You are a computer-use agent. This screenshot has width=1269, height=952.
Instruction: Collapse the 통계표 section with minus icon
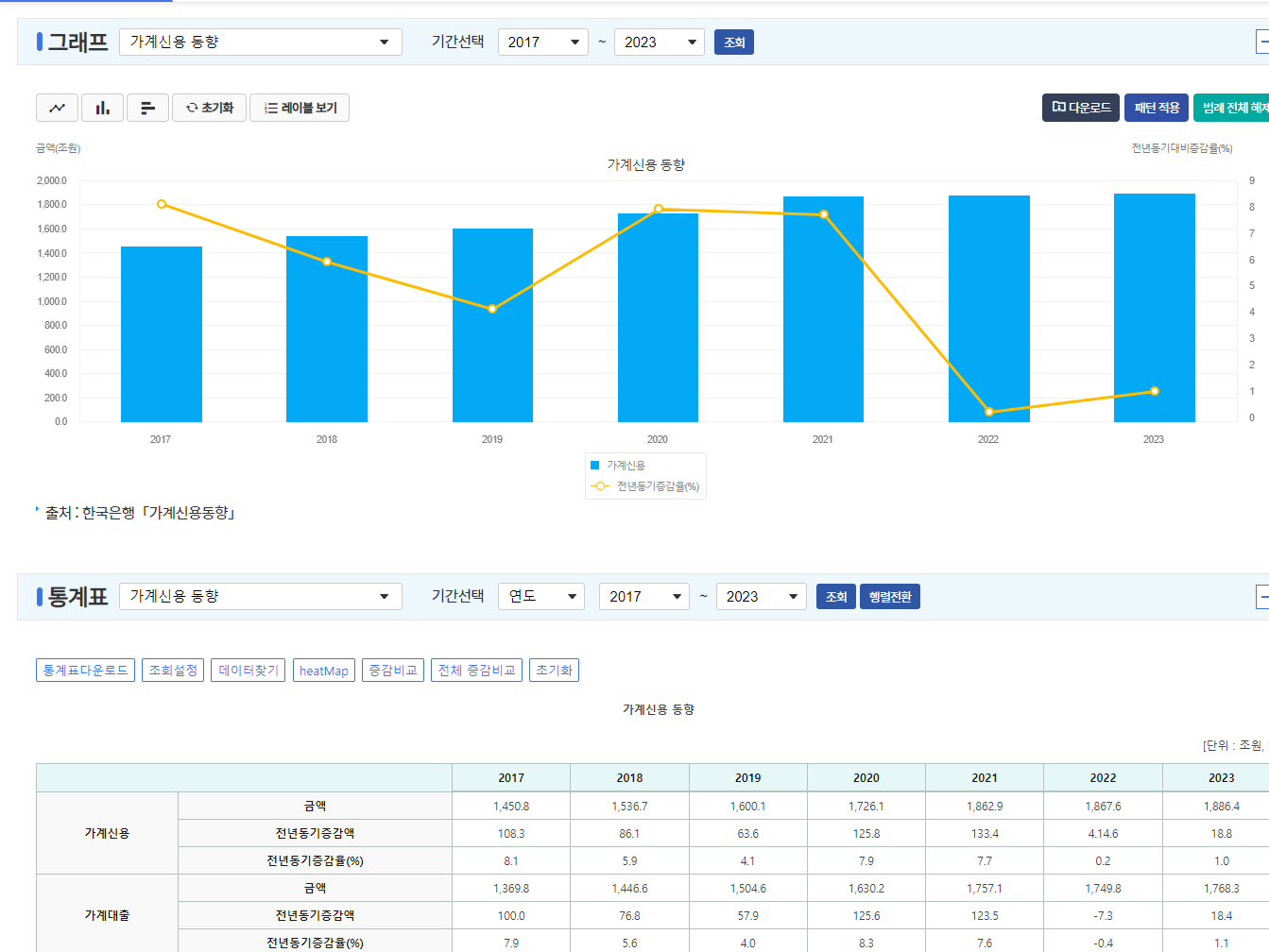1262,597
